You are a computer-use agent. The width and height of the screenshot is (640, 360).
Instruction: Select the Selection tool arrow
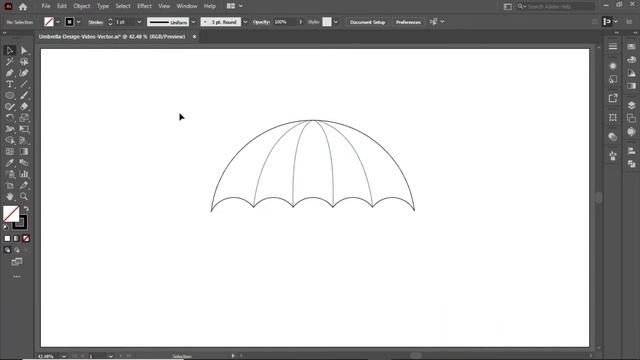(10, 51)
